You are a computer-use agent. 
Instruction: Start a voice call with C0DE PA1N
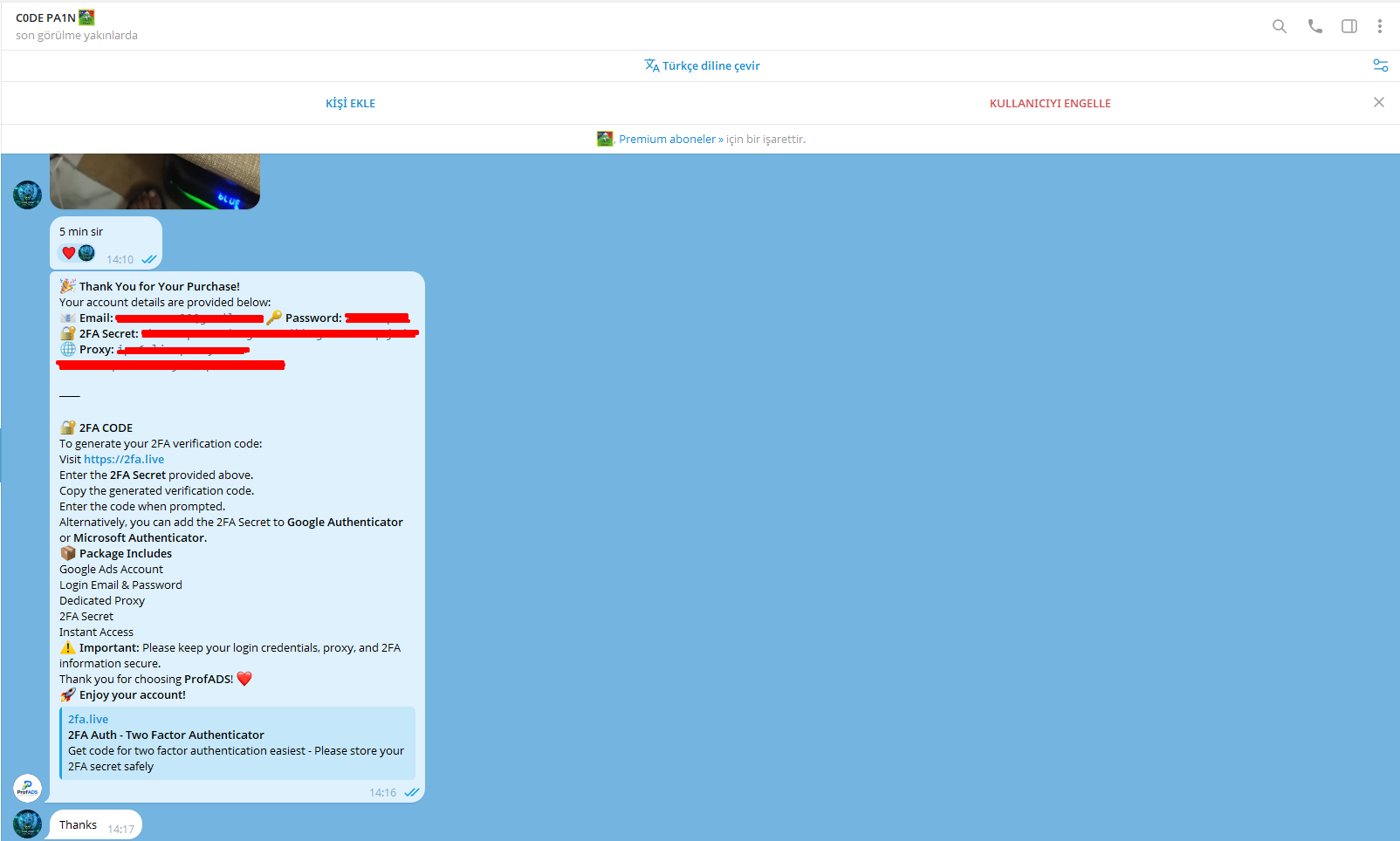point(1315,26)
